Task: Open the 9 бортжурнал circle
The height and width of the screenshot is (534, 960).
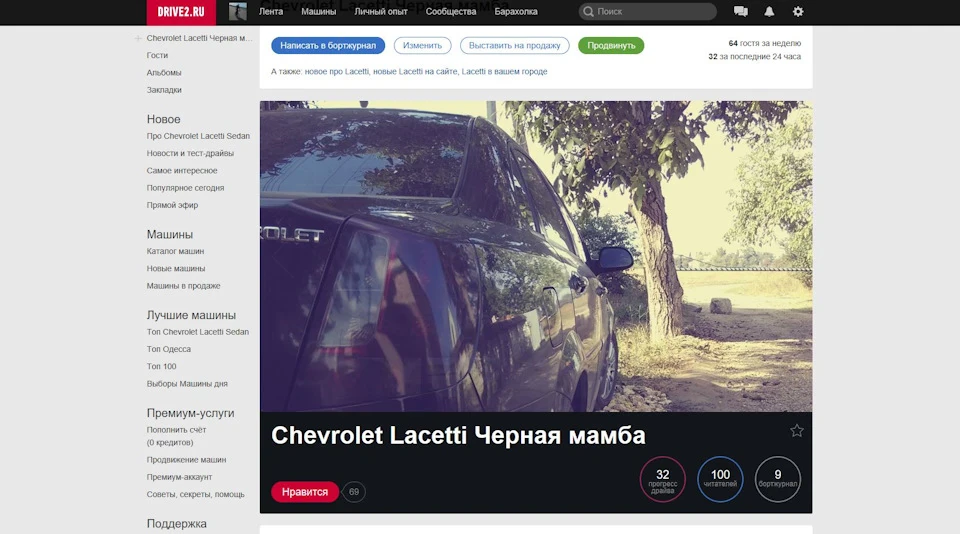Action: (778, 479)
